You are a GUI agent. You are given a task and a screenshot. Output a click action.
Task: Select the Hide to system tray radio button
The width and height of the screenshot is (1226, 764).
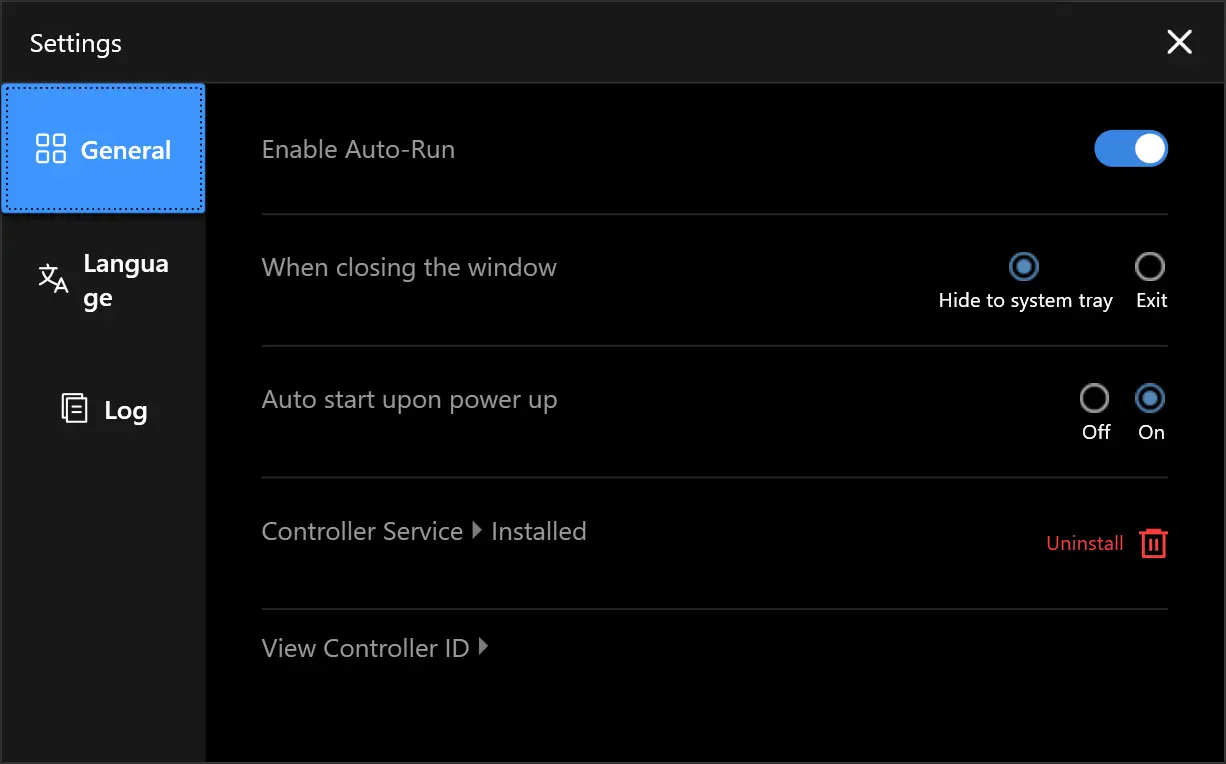pyautogui.click(x=1024, y=267)
